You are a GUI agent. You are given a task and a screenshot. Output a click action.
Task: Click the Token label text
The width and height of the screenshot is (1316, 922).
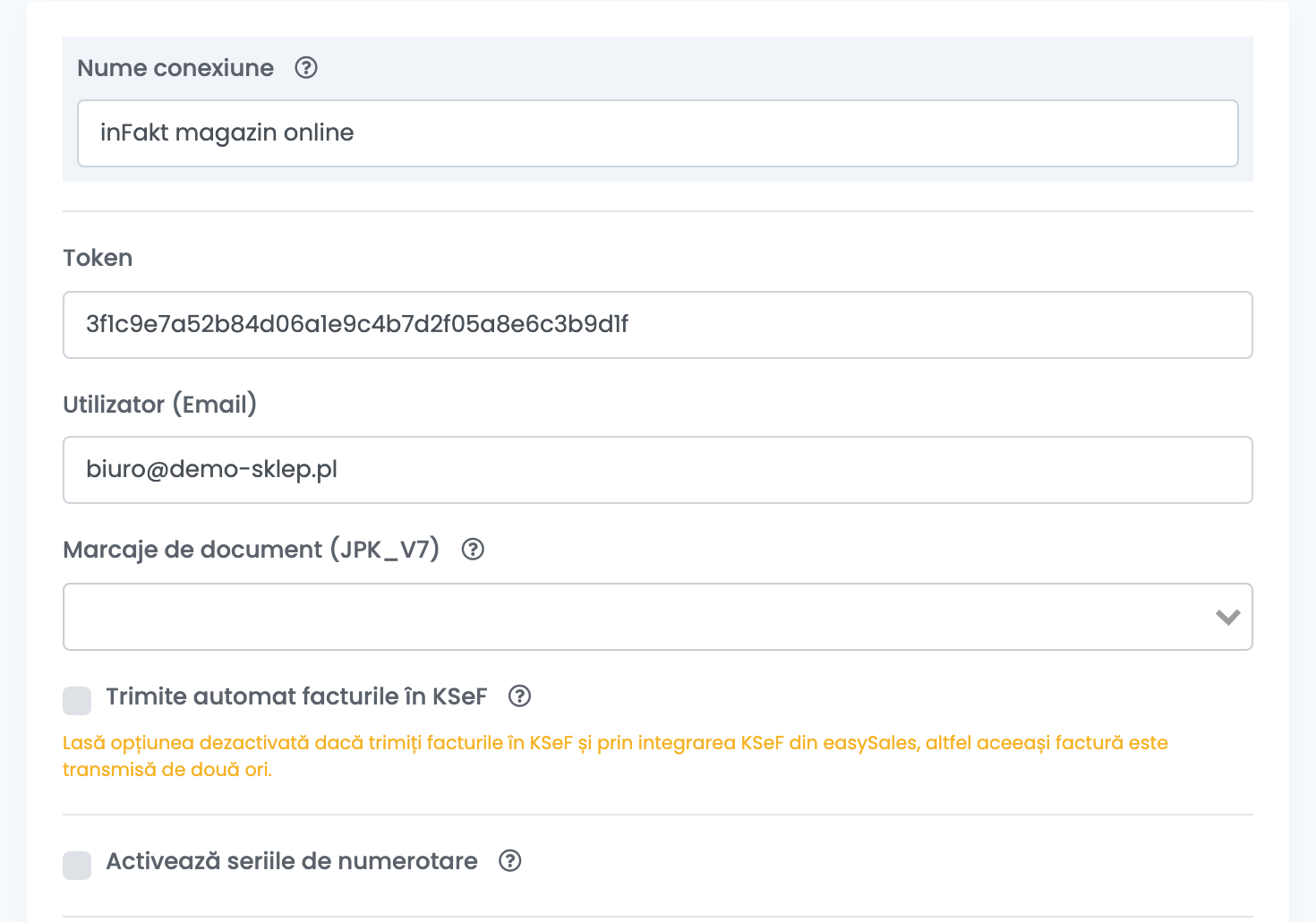click(x=98, y=258)
